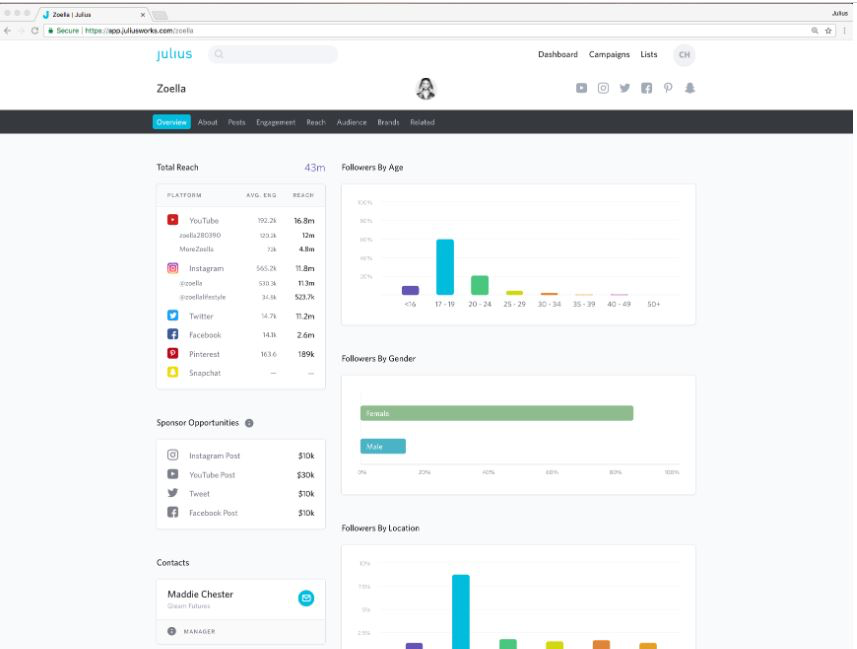Click the Twitter icon in Zoella's social row
857x649 pixels.
tap(624, 88)
